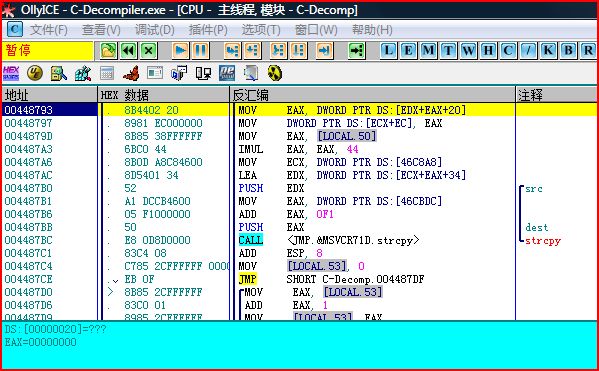
Task: Show CPU window with the C toolbar button
Action: (x=508, y=50)
